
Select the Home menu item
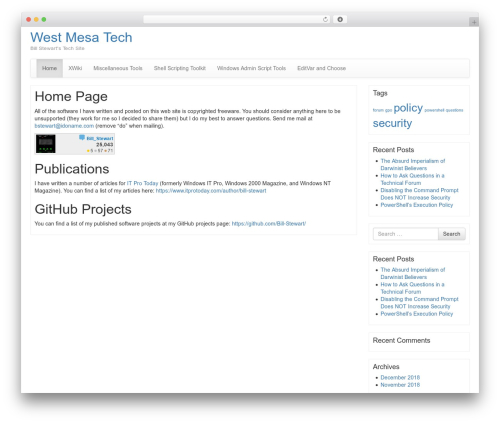coord(49,68)
